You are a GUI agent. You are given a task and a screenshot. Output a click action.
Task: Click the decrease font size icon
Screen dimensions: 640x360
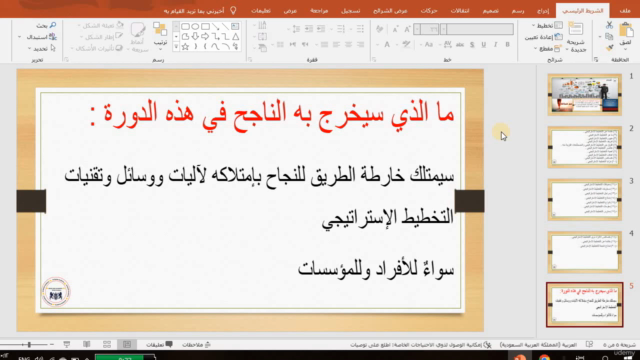click(x=395, y=29)
